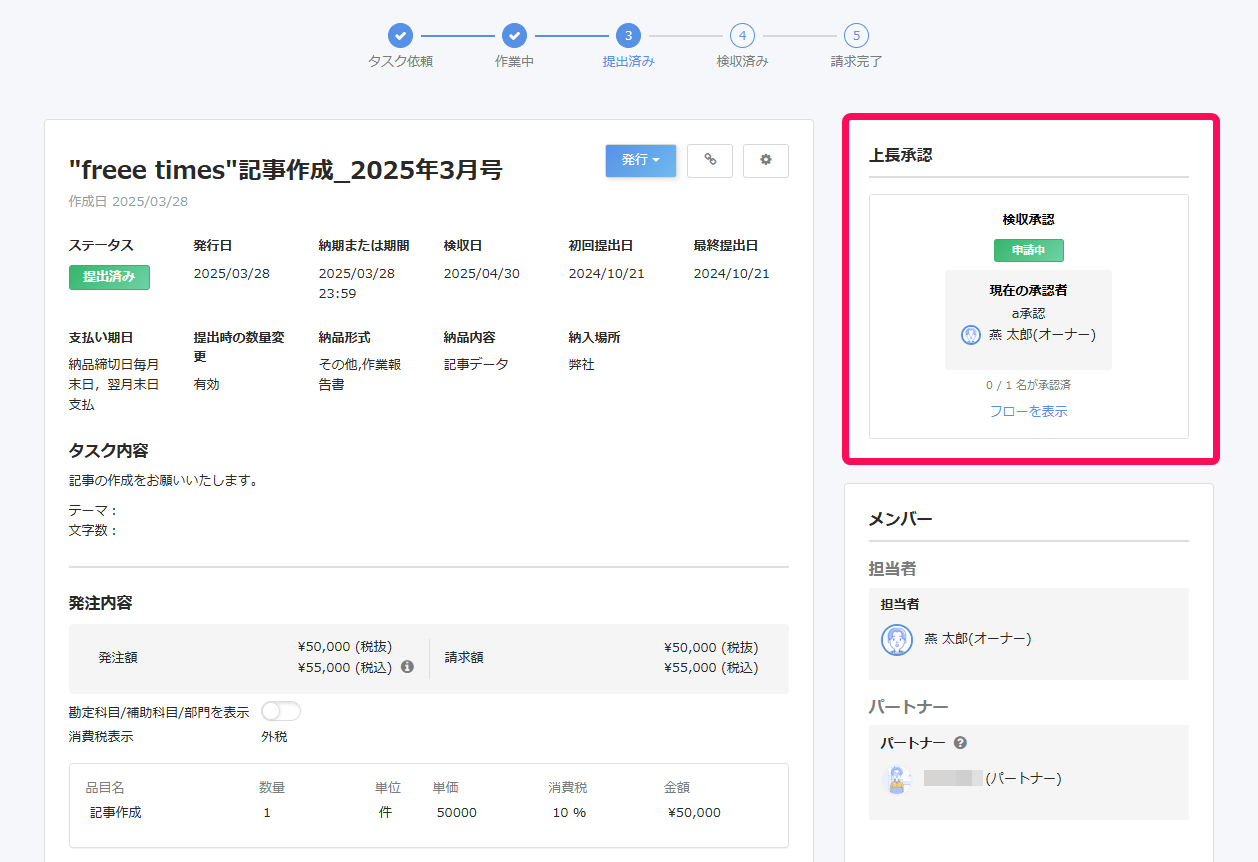Click the 記事作成 item name cell
The image size is (1258, 862).
pos(116,813)
